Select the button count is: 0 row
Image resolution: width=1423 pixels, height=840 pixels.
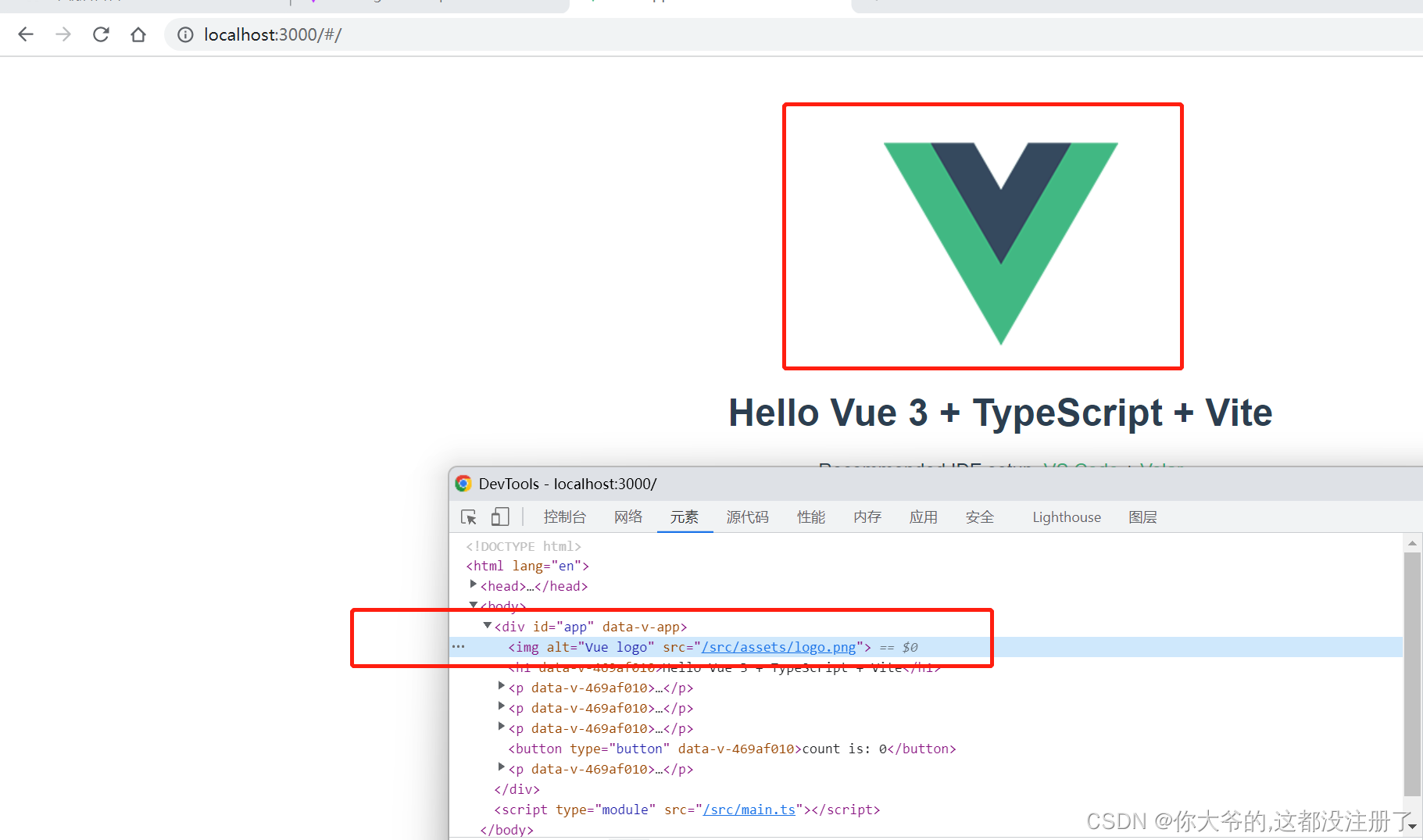tap(732, 749)
